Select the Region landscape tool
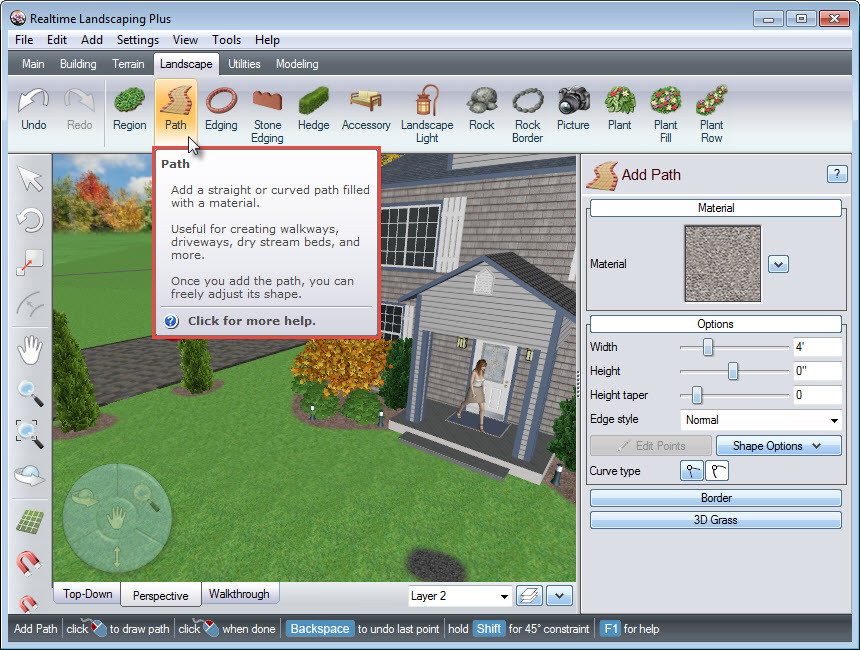The height and width of the screenshot is (650, 860). (129, 109)
